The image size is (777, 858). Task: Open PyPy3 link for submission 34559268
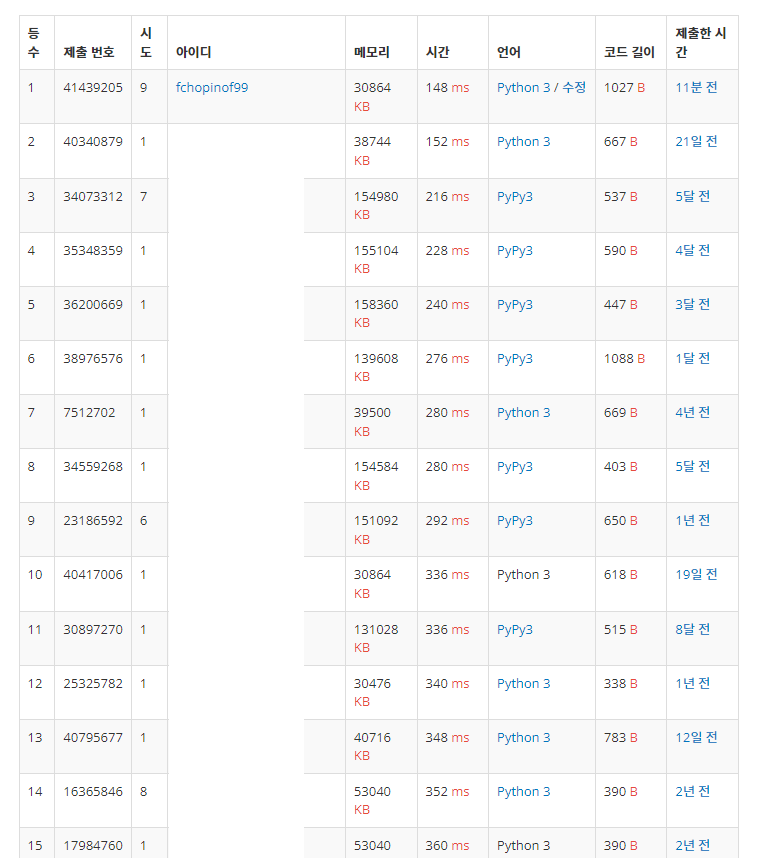tap(514, 467)
